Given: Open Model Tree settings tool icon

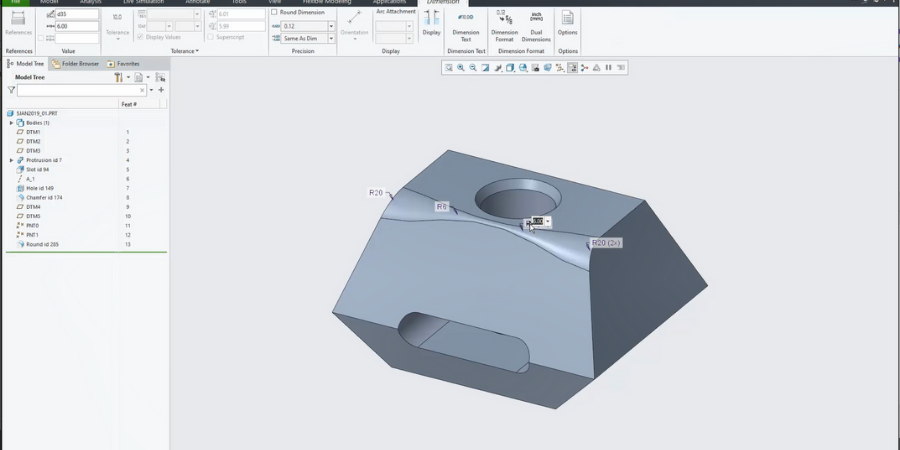Looking at the screenshot, I should tap(118, 77).
